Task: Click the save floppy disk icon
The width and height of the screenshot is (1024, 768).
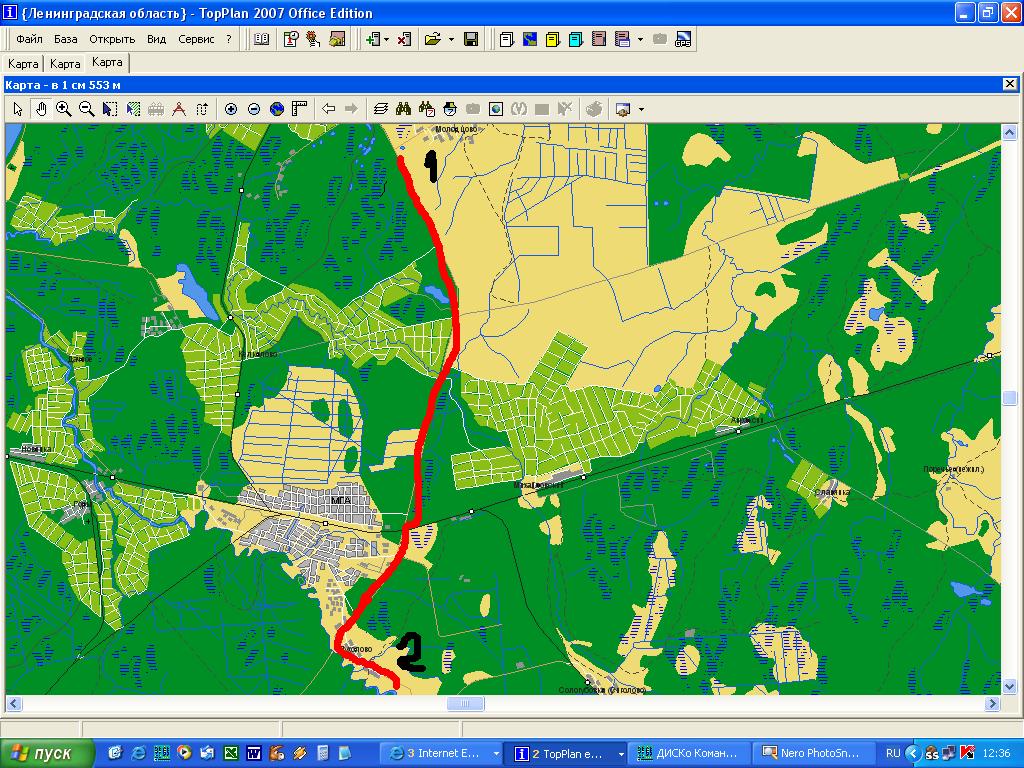Action: [x=471, y=40]
